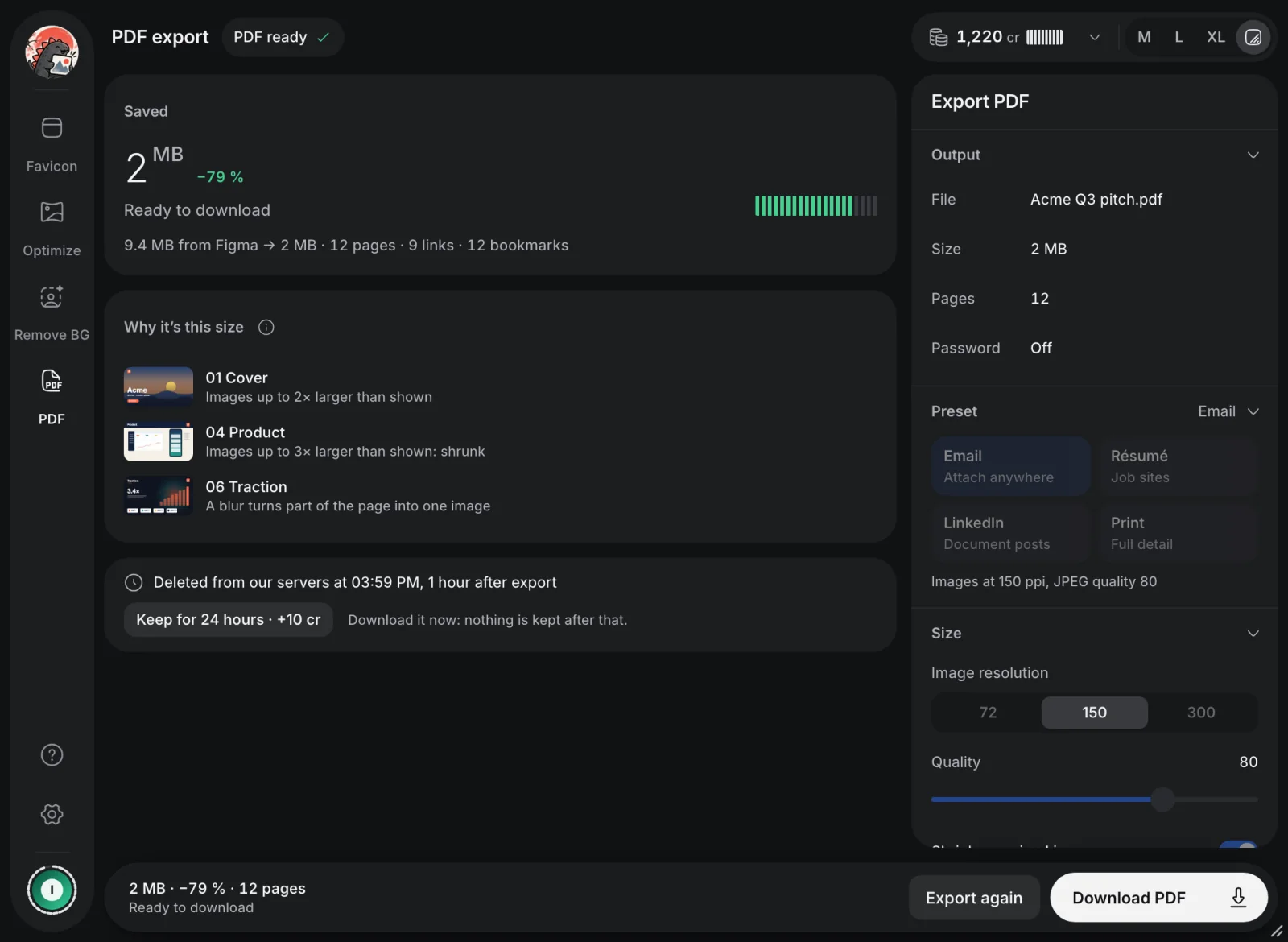
Task: Adjust the Quality slider handle
Action: [x=1162, y=799]
